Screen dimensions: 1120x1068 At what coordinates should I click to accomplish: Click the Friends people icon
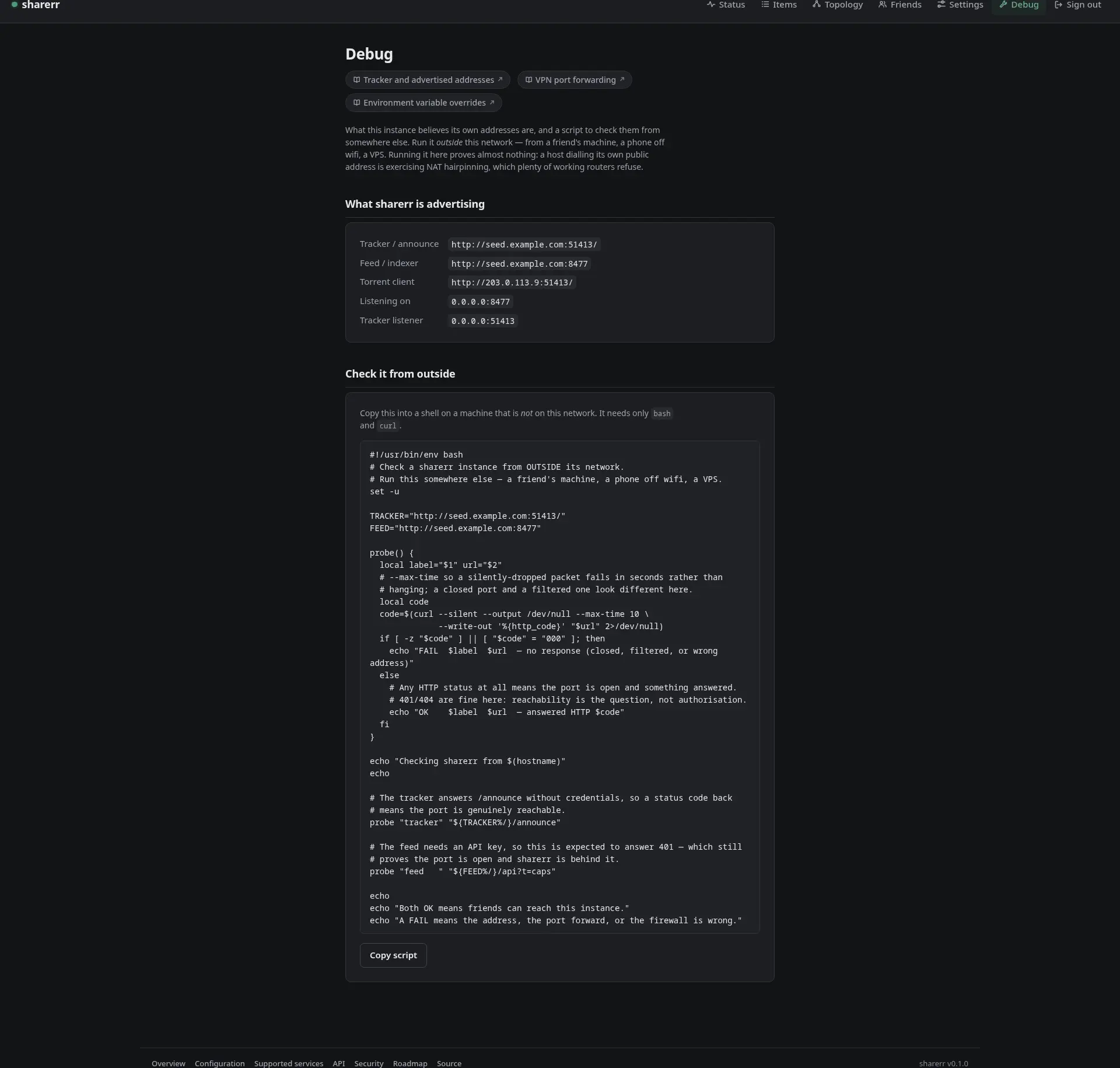click(883, 5)
